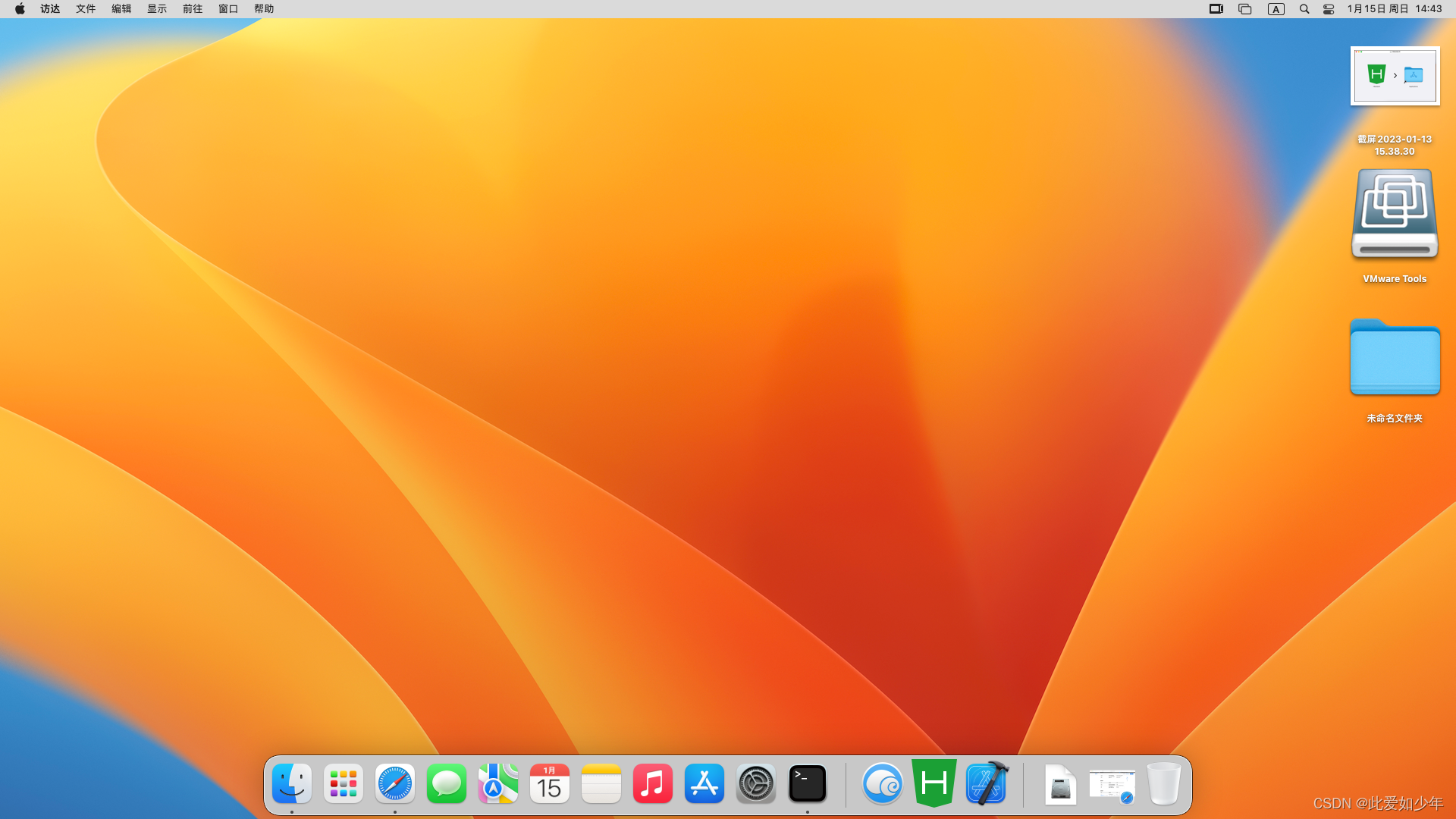Open Calendar showing date 15
The height and width of the screenshot is (819, 1456).
pyautogui.click(x=550, y=783)
